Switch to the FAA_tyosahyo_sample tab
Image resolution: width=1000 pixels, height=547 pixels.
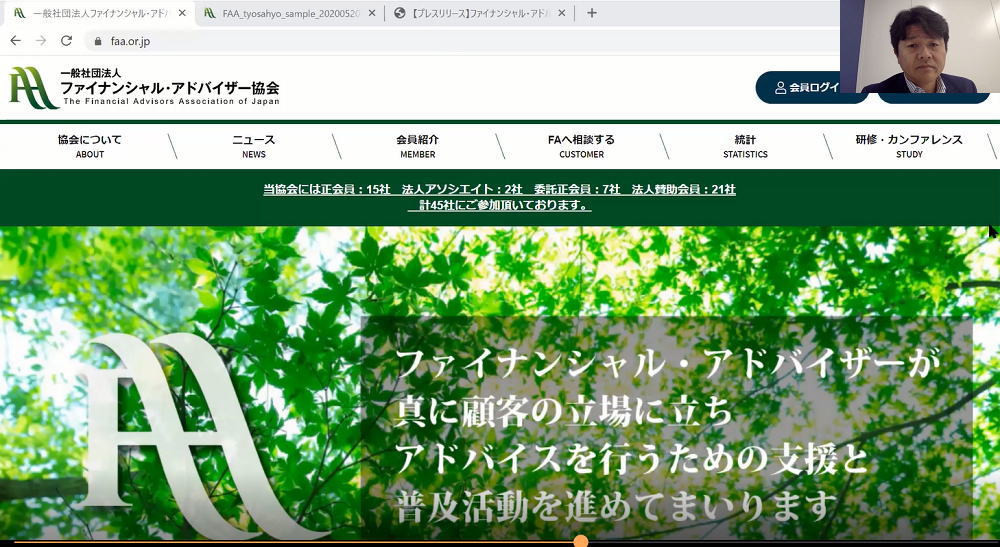click(x=290, y=13)
